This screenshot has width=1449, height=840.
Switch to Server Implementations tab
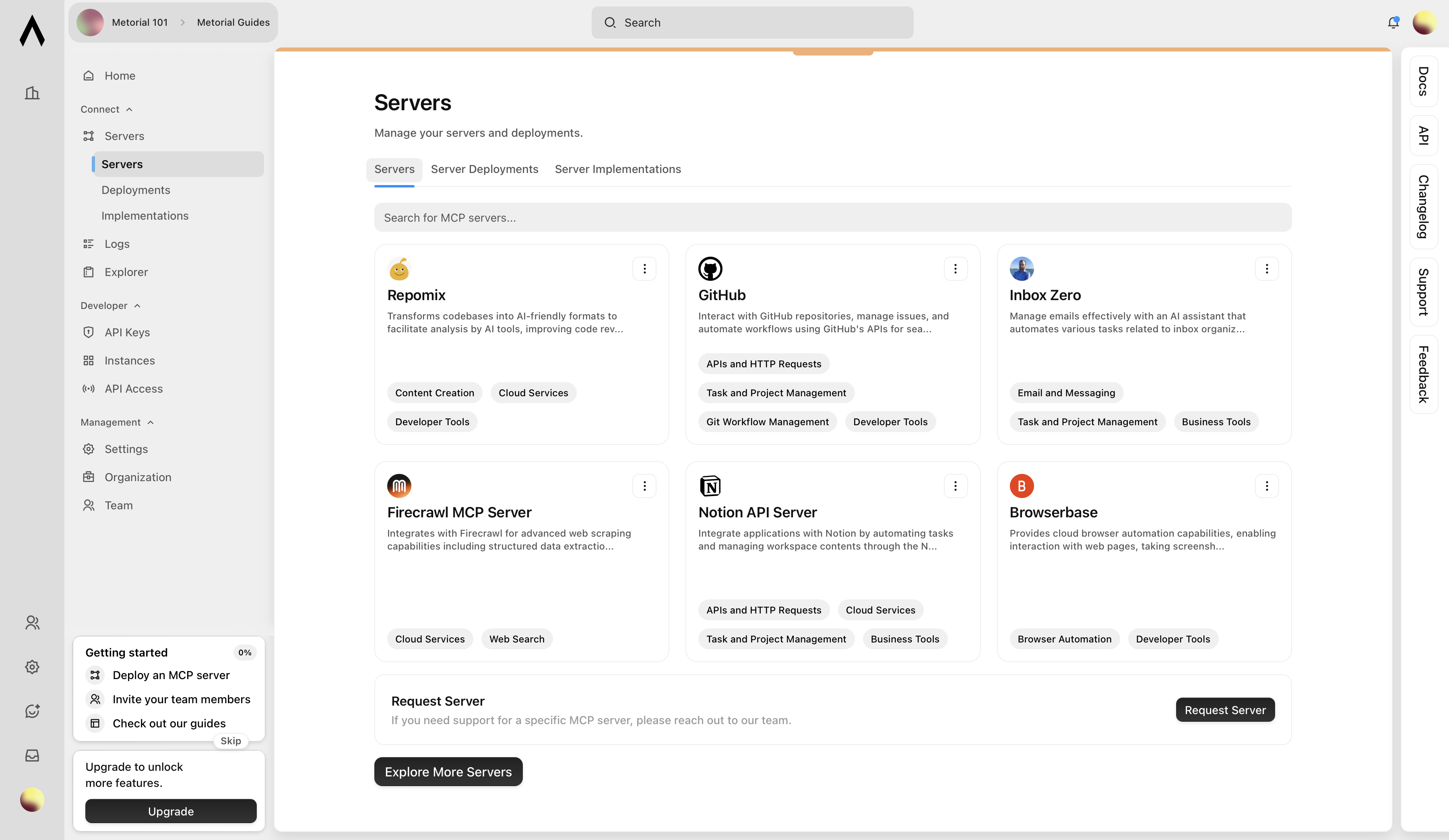click(x=617, y=169)
